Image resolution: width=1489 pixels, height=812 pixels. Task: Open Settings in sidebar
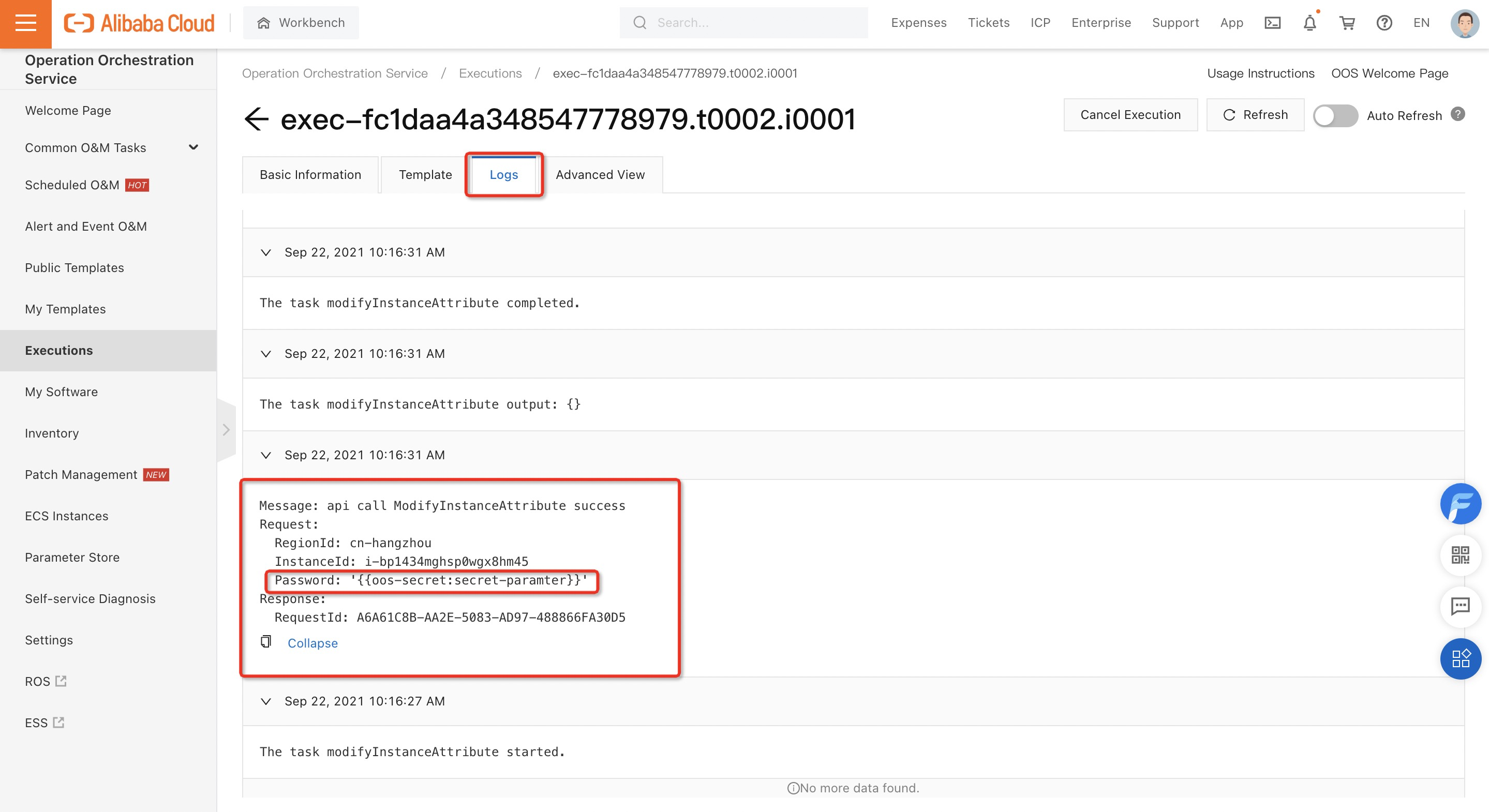coord(49,640)
